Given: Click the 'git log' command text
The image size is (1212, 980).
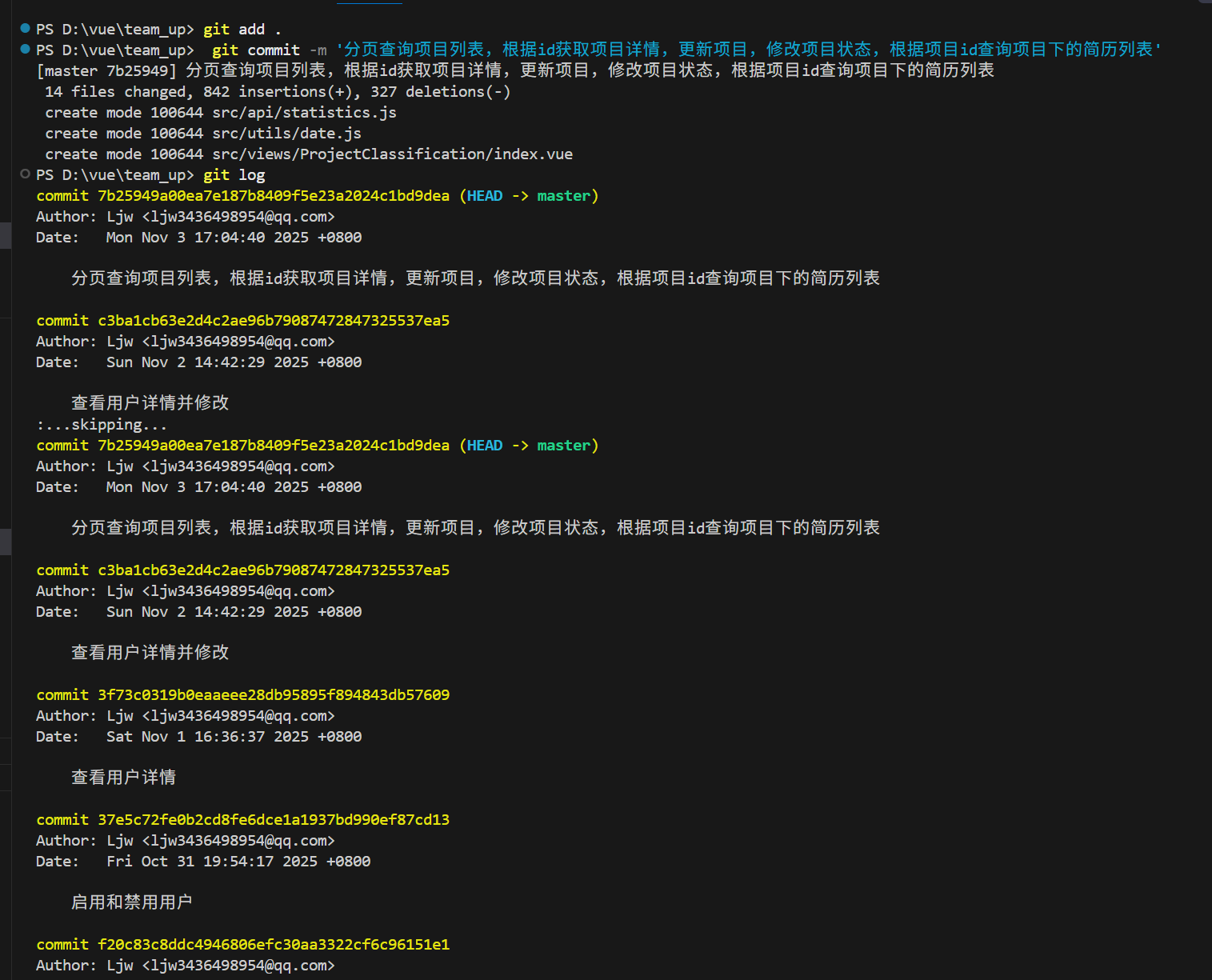Looking at the screenshot, I should pyautogui.click(x=234, y=175).
